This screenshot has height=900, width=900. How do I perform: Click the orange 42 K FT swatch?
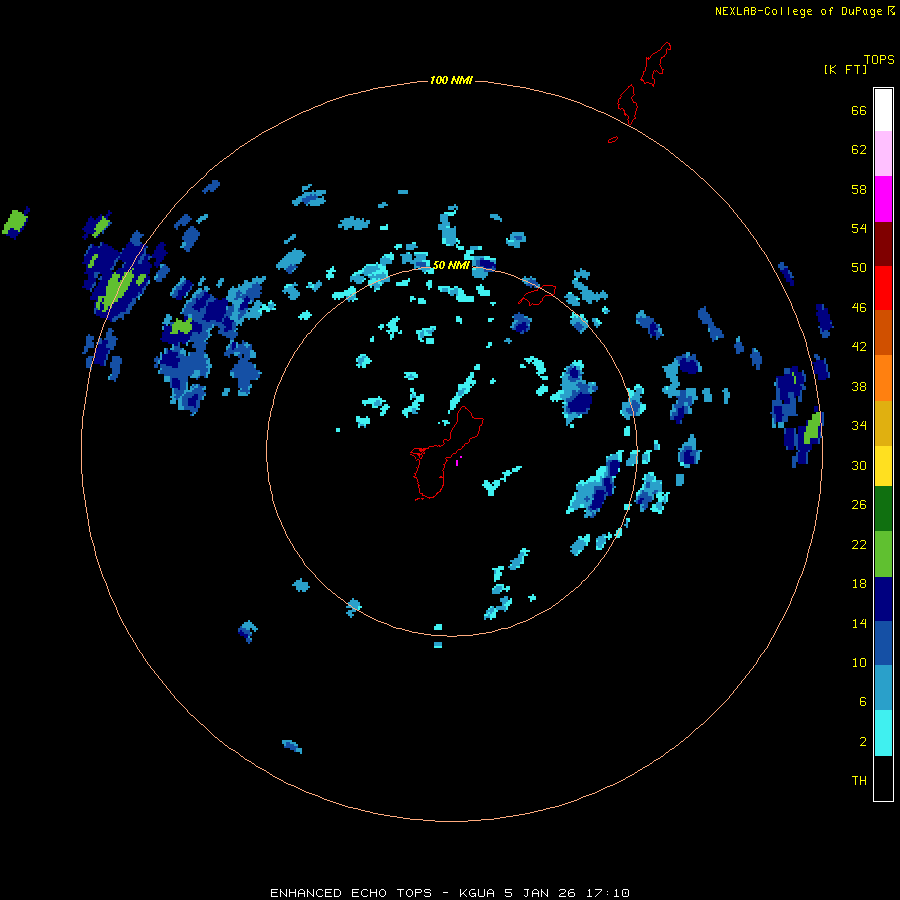pyautogui.click(x=883, y=378)
